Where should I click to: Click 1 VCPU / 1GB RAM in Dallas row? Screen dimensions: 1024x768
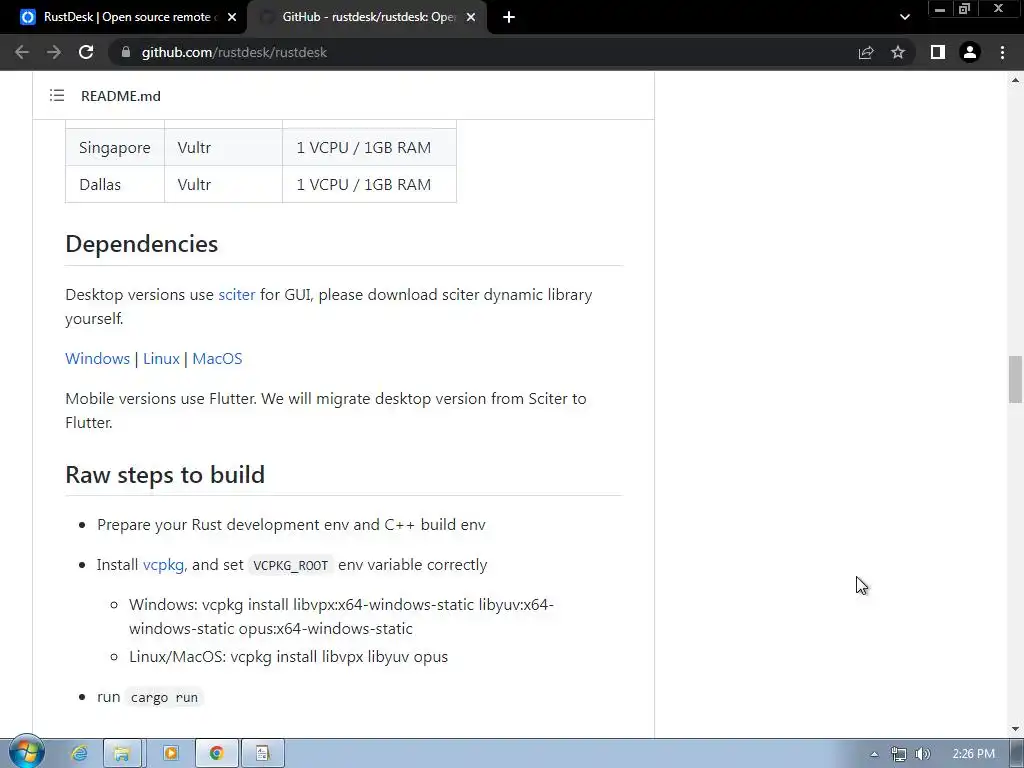(369, 185)
